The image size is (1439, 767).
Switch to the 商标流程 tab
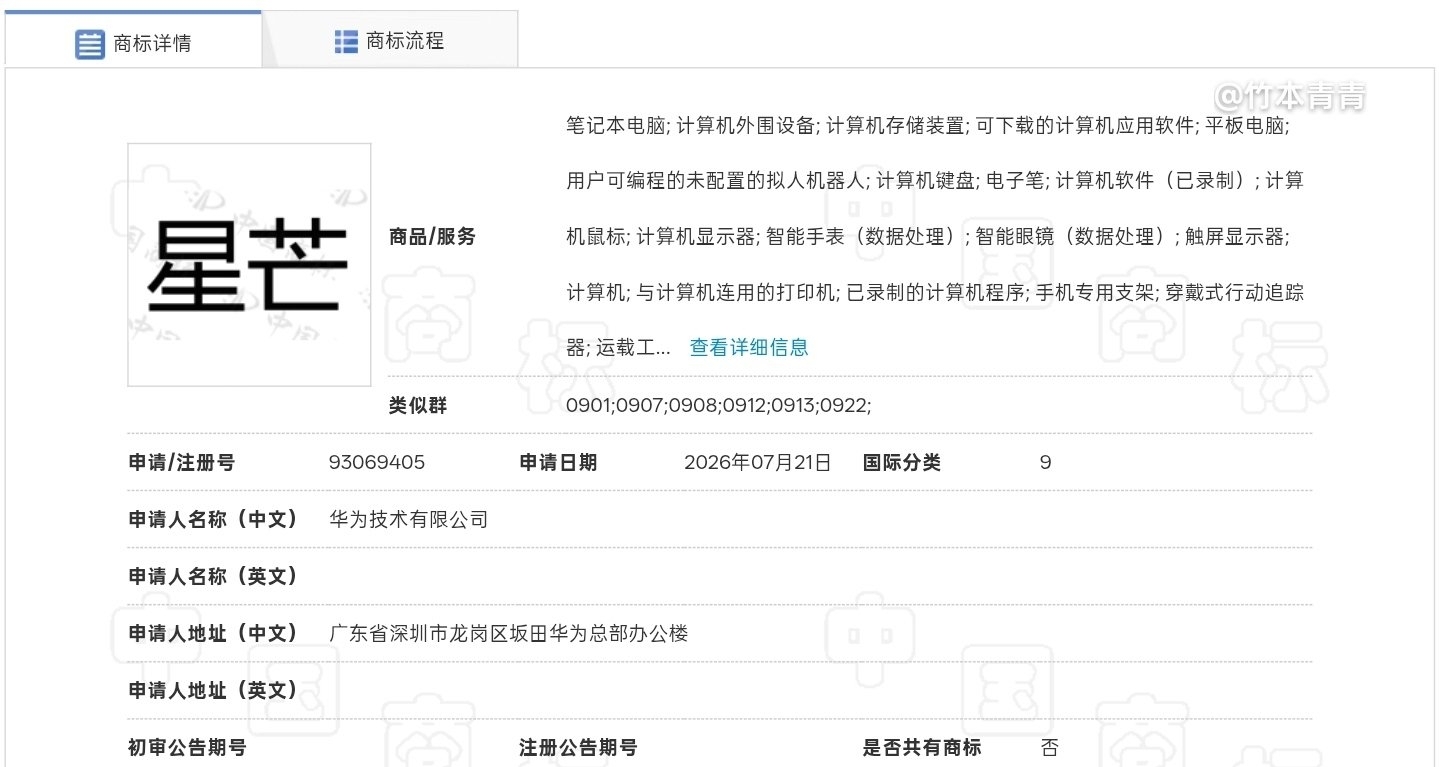[x=390, y=40]
